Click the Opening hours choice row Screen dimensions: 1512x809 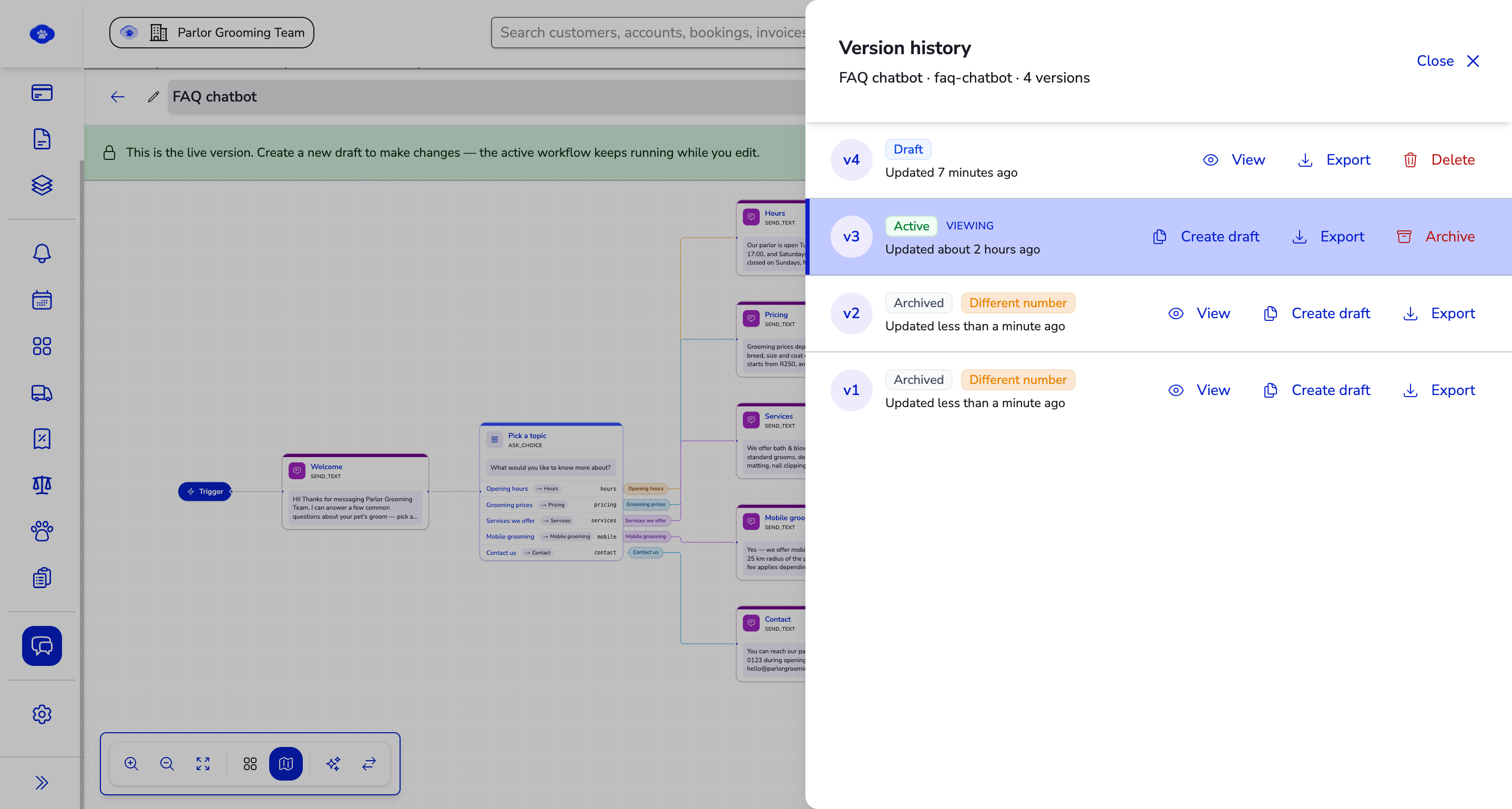point(551,489)
